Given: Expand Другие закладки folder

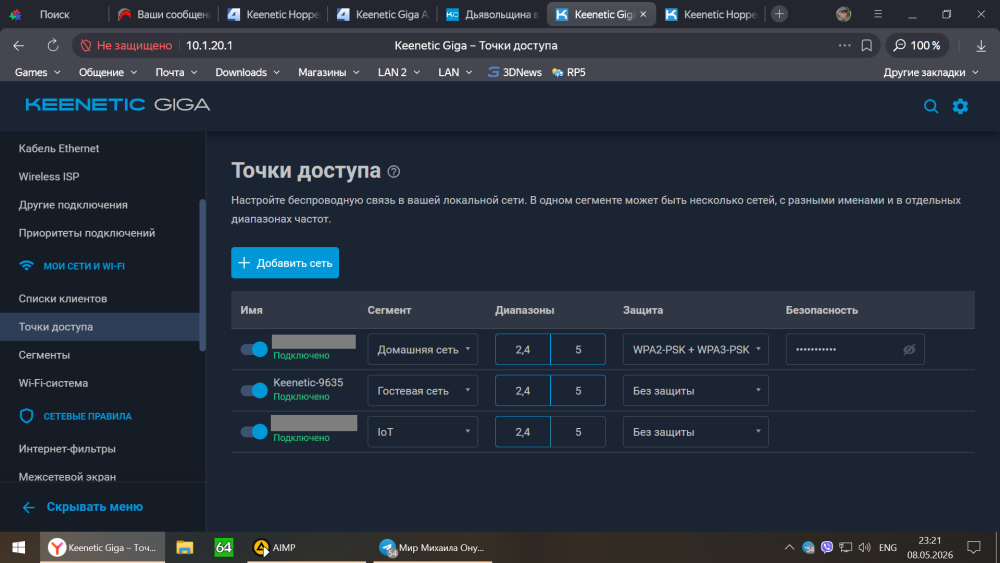Looking at the screenshot, I should tap(930, 72).
